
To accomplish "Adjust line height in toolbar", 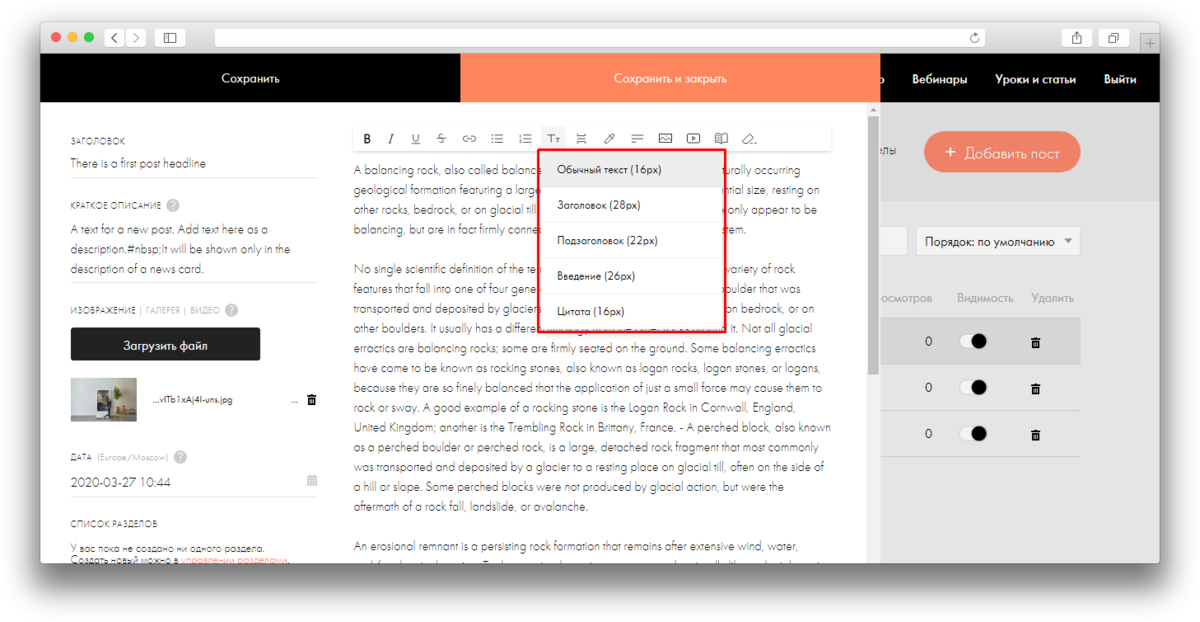I will (x=581, y=139).
